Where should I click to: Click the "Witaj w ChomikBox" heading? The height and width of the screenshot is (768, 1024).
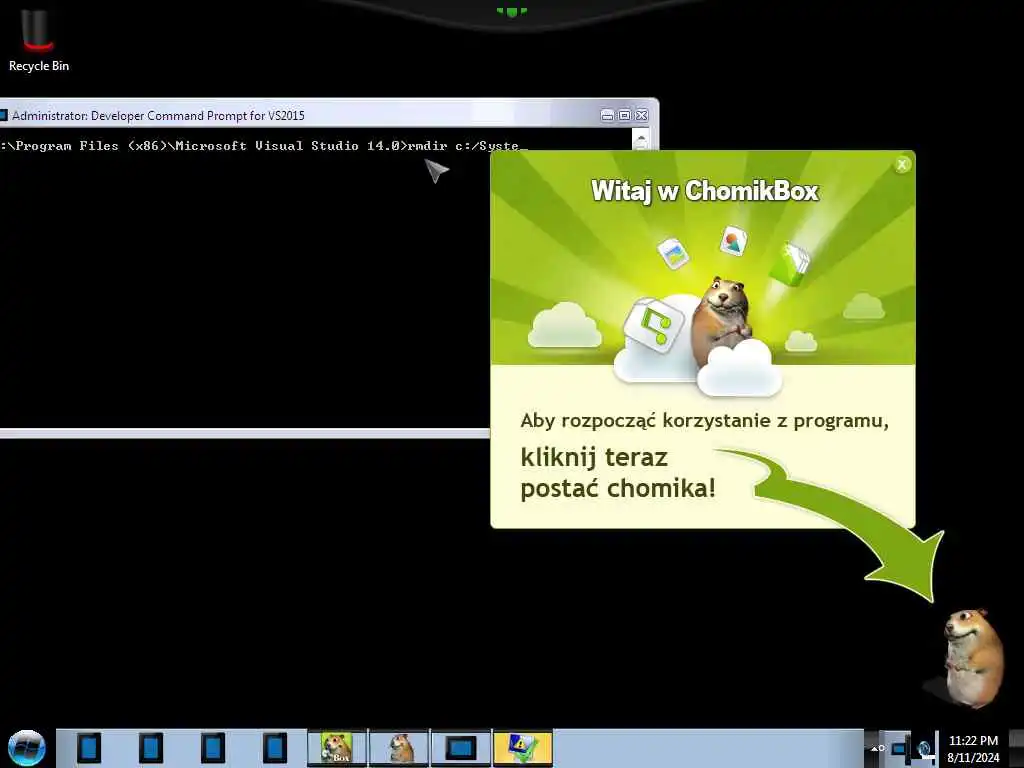click(705, 191)
